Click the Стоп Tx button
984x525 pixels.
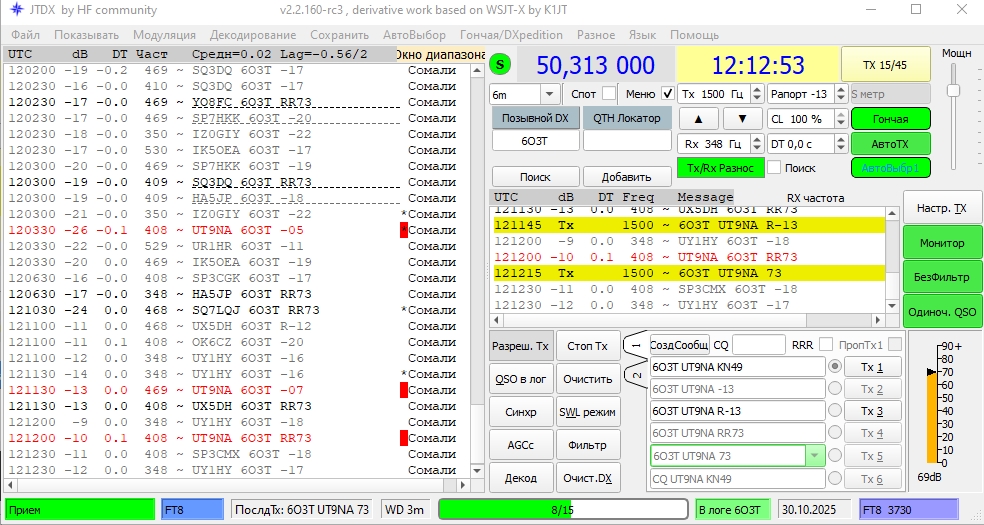[587, 347]
